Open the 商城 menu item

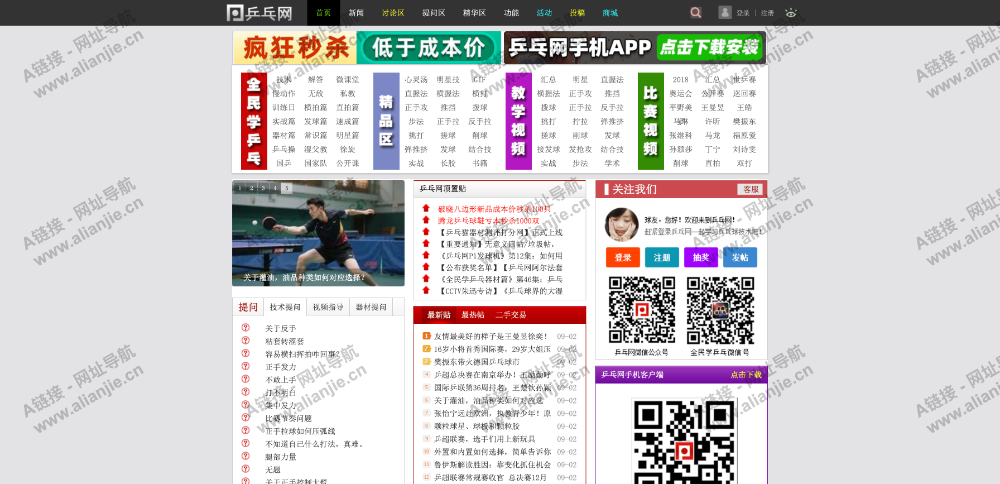610,13
